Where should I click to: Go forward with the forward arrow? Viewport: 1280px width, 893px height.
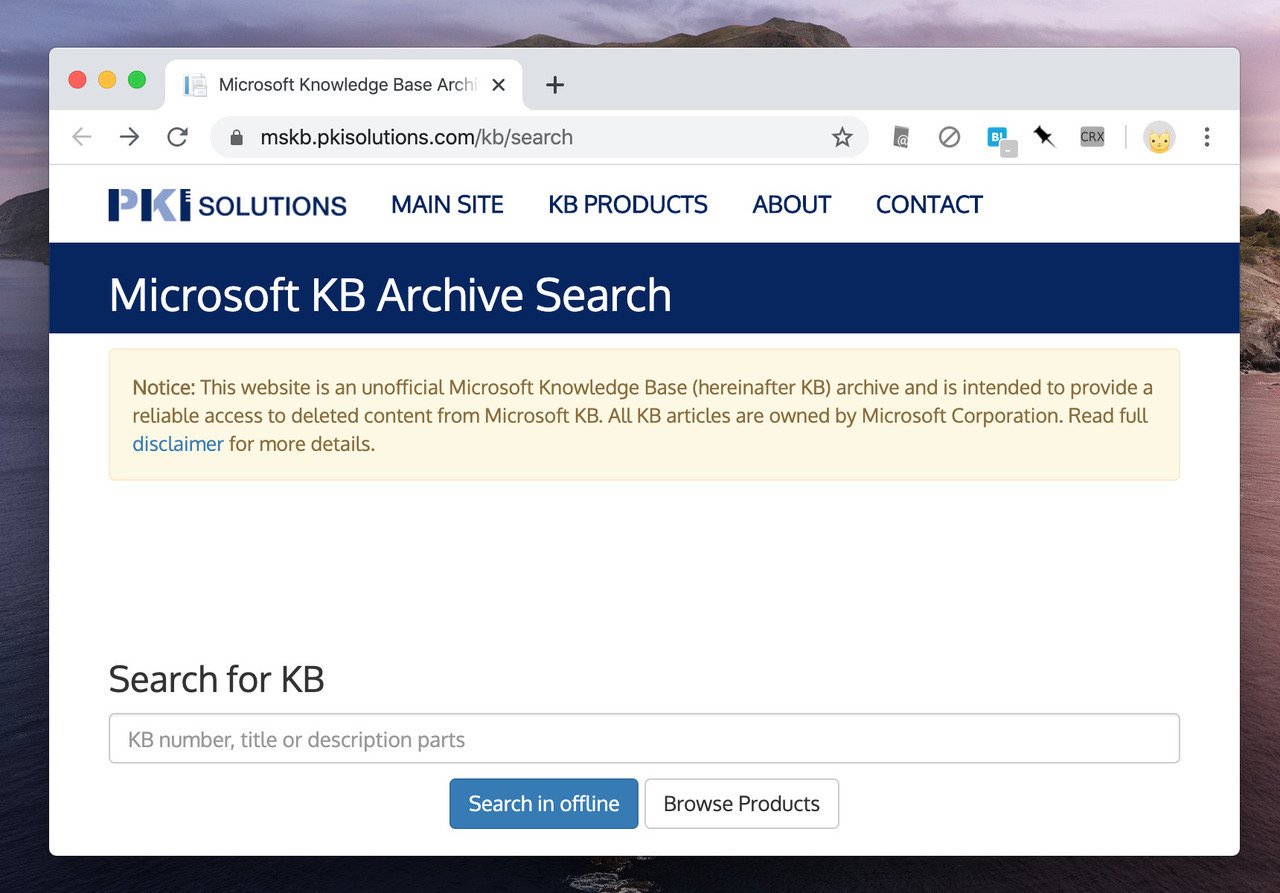(x=129, y=137)
